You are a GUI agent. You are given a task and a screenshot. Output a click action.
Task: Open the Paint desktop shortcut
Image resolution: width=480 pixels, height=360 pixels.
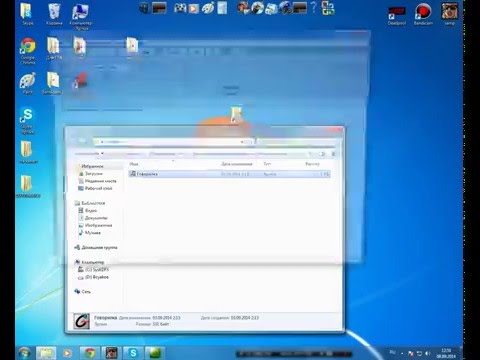(28, 83)
